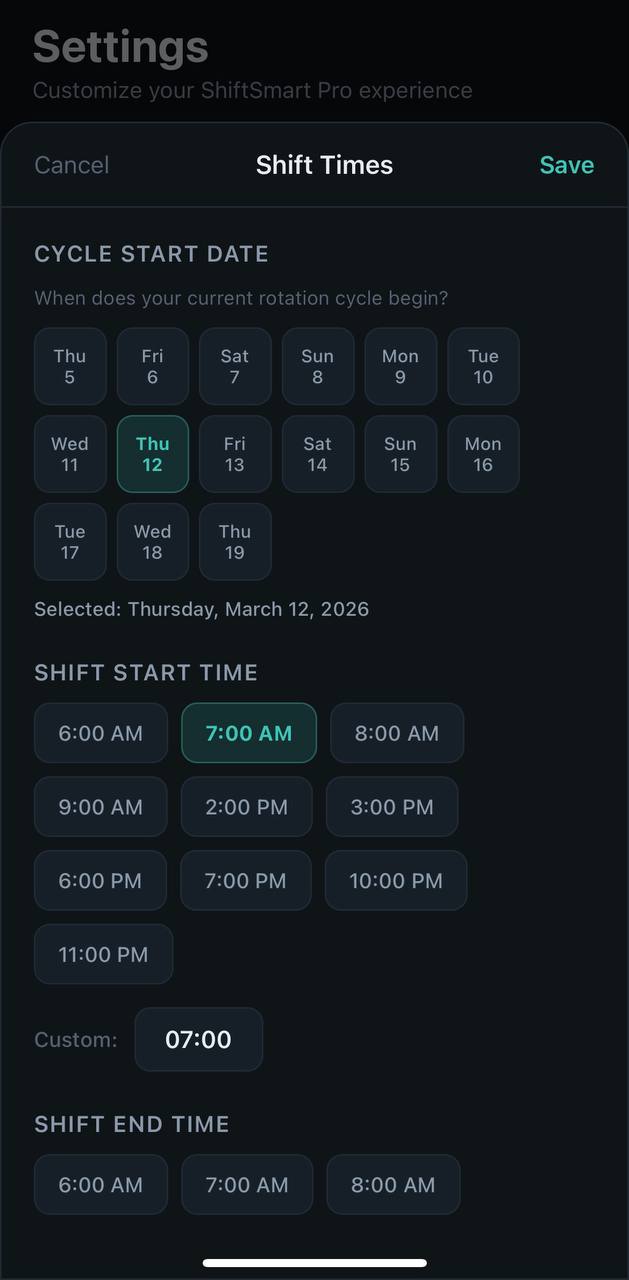Screen dimensions: 629x1280
Task: Set shift start time to 6:00 AM
Action: [101, 733]
